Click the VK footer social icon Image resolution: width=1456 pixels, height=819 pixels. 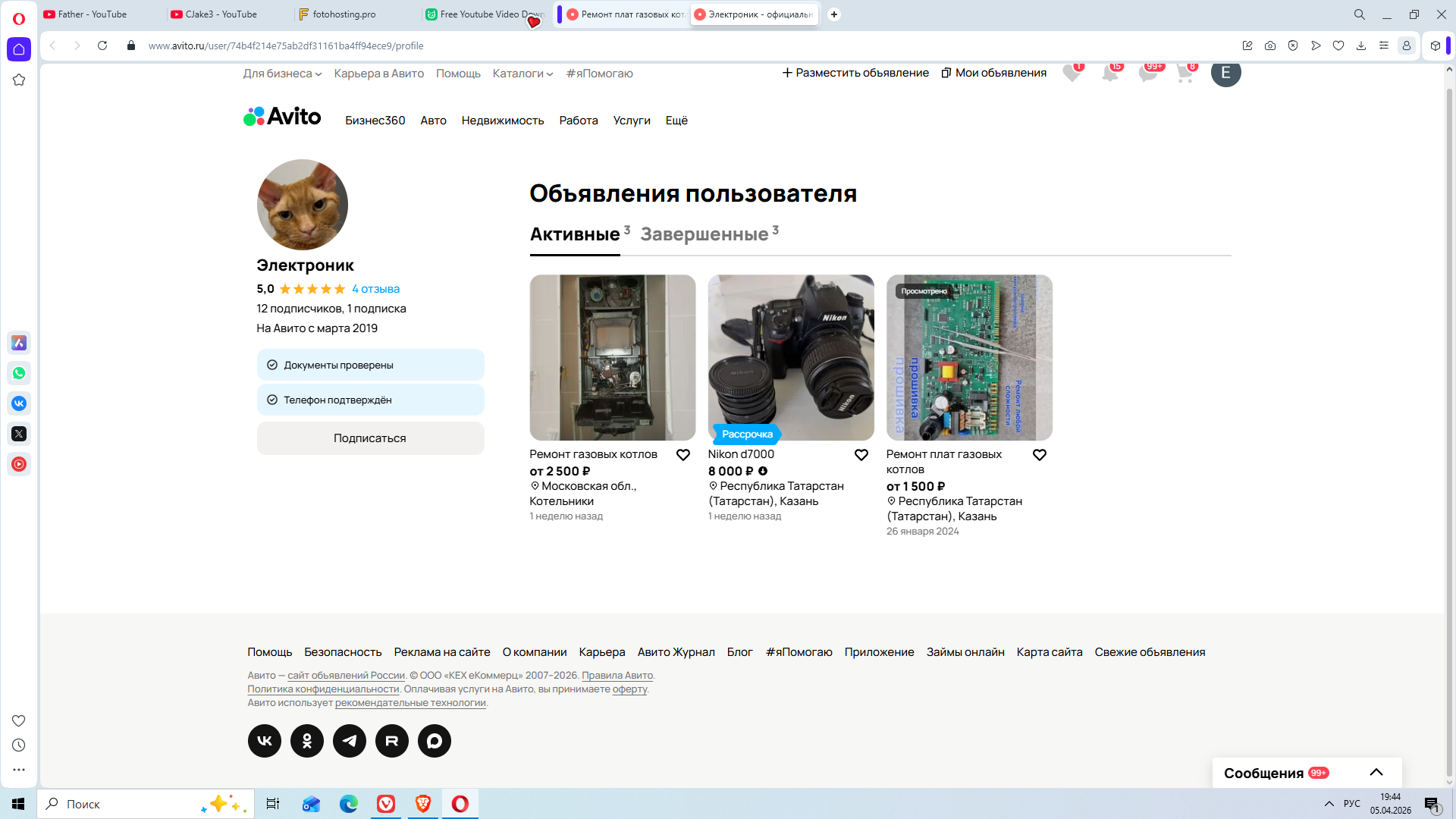coord(265,741)
